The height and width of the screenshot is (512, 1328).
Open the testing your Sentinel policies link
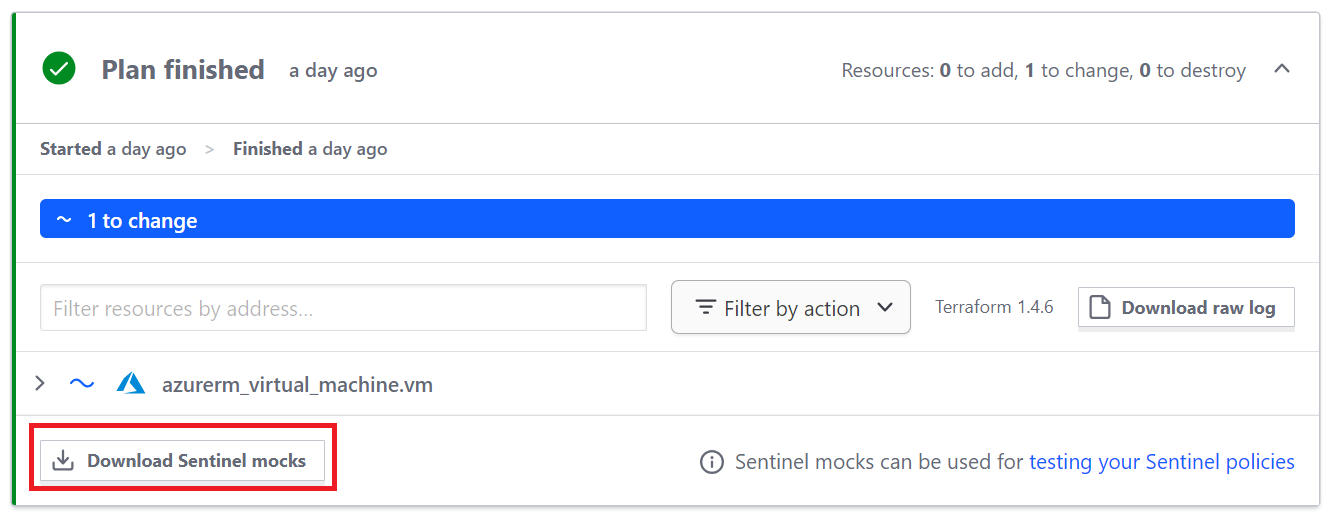click(x=1161, y=462)
